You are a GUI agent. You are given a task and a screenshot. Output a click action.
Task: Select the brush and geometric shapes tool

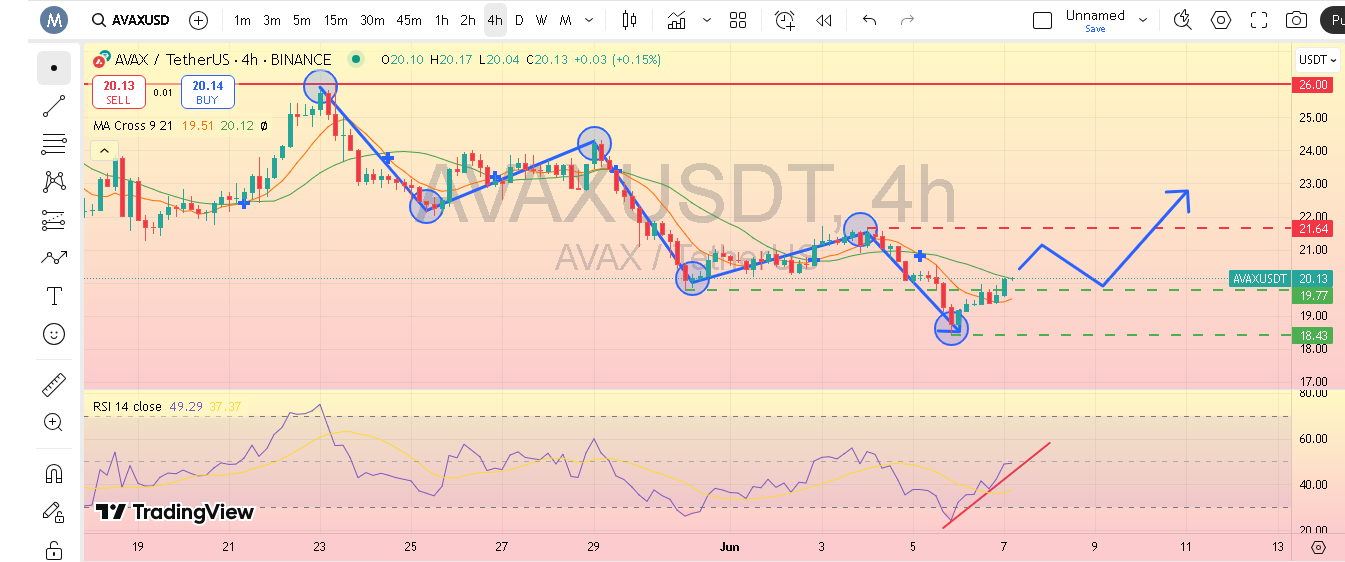coord(54,257)
